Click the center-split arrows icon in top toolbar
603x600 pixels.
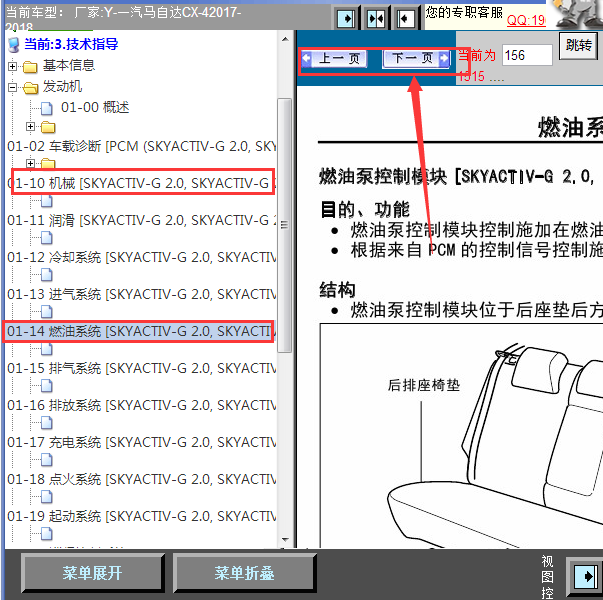(375, 18)
